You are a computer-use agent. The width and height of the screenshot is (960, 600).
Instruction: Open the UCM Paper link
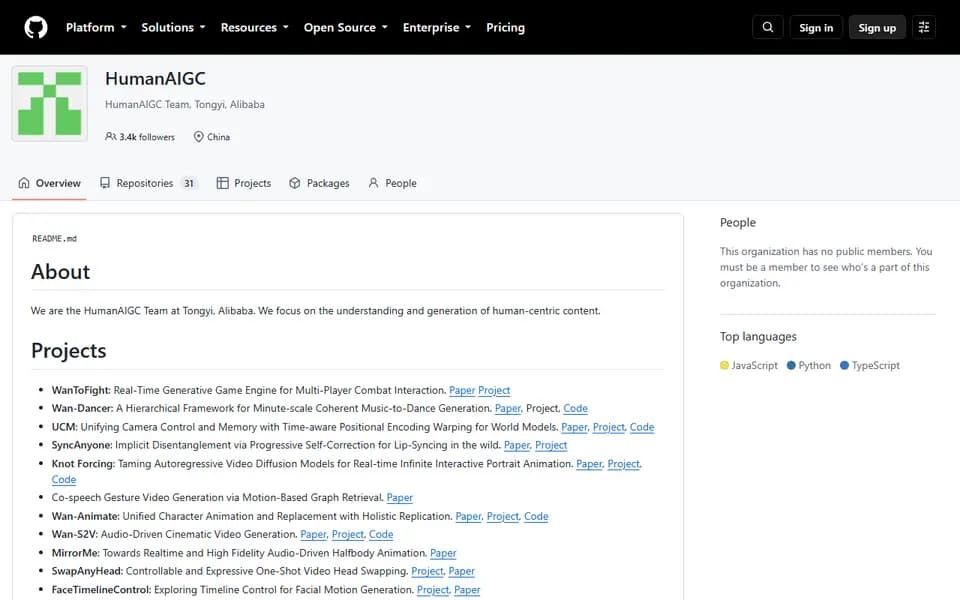click(x=574, y=427)
